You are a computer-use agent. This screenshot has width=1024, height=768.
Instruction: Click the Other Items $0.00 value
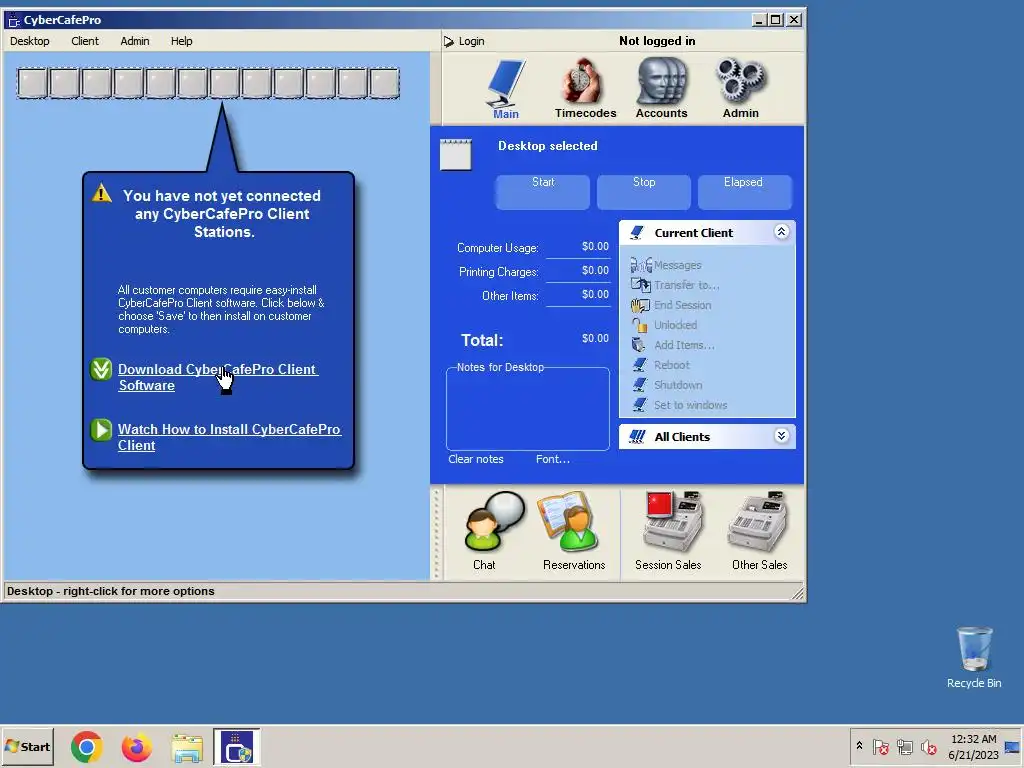(x=595, y=295)
